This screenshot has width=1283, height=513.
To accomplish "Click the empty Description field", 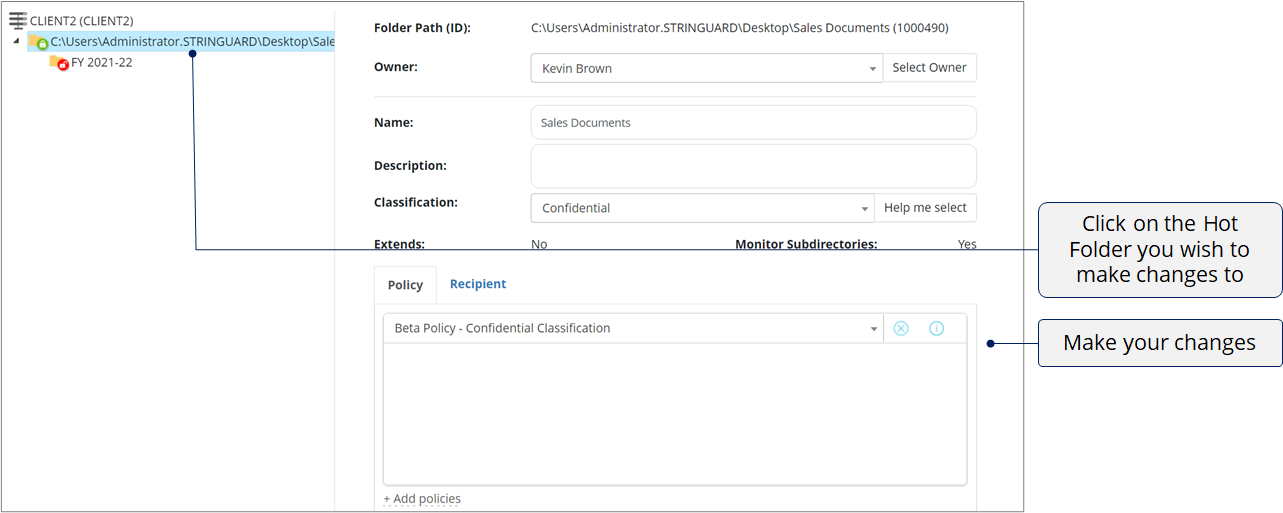I will (753, 166).
